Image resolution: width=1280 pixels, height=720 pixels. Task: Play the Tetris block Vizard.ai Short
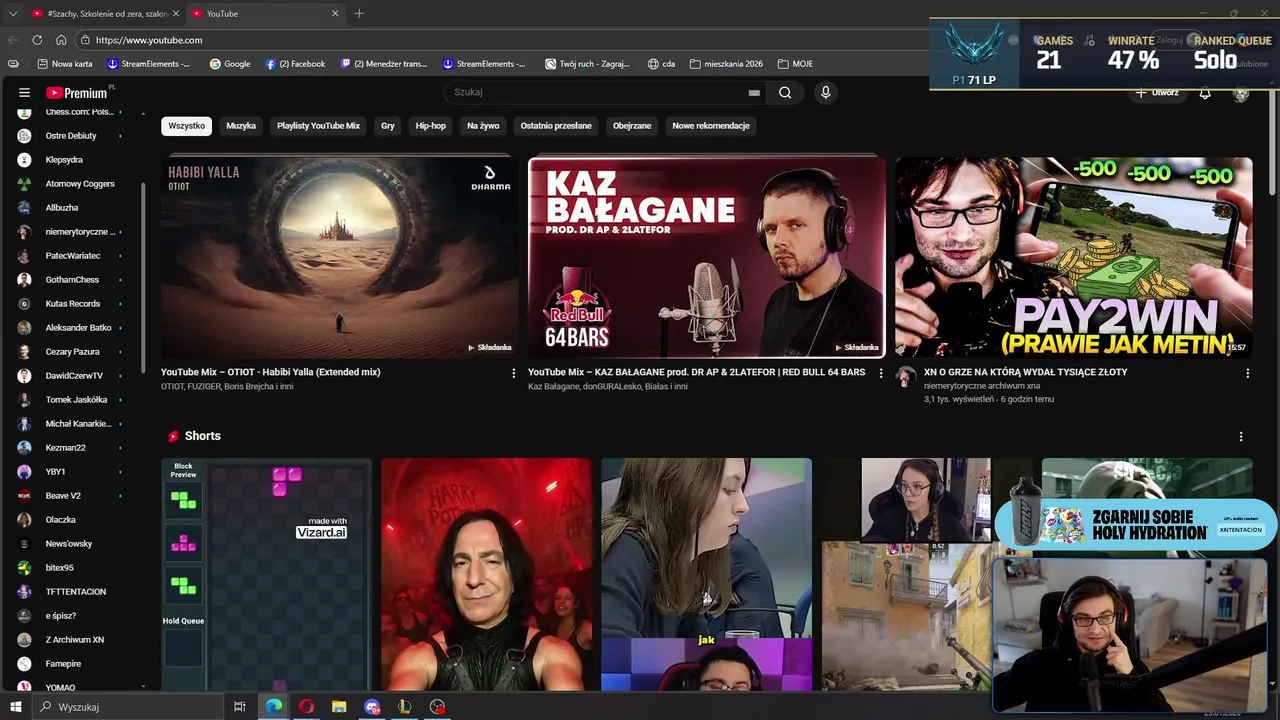(266, 575)
